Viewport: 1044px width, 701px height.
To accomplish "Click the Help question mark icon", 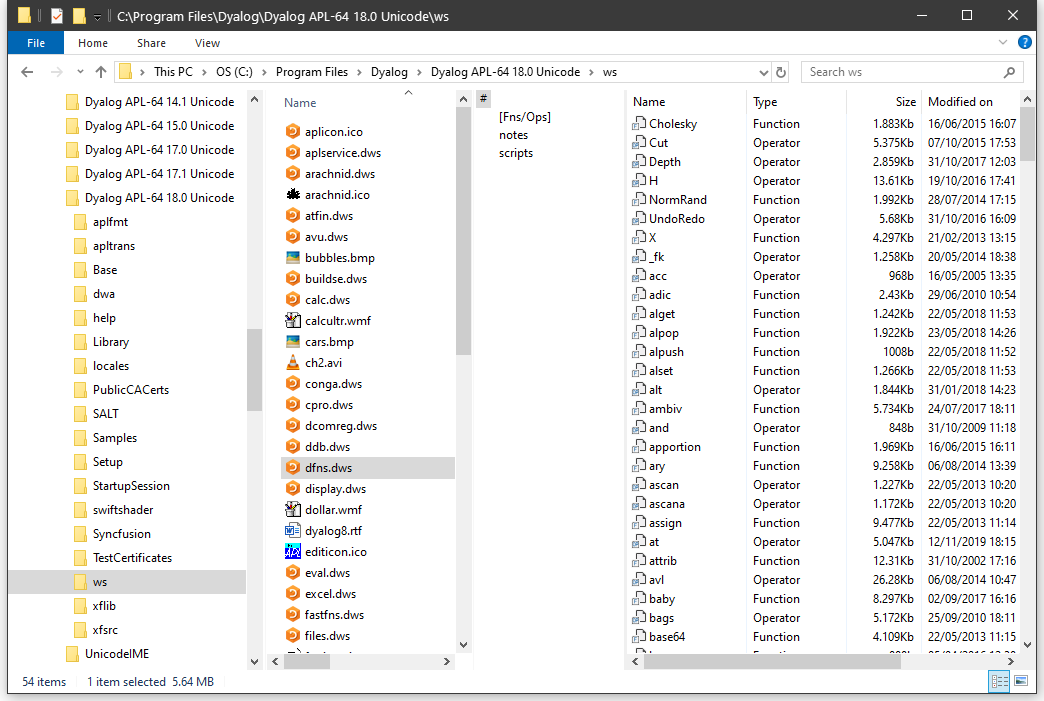I will coord(1025,43).
